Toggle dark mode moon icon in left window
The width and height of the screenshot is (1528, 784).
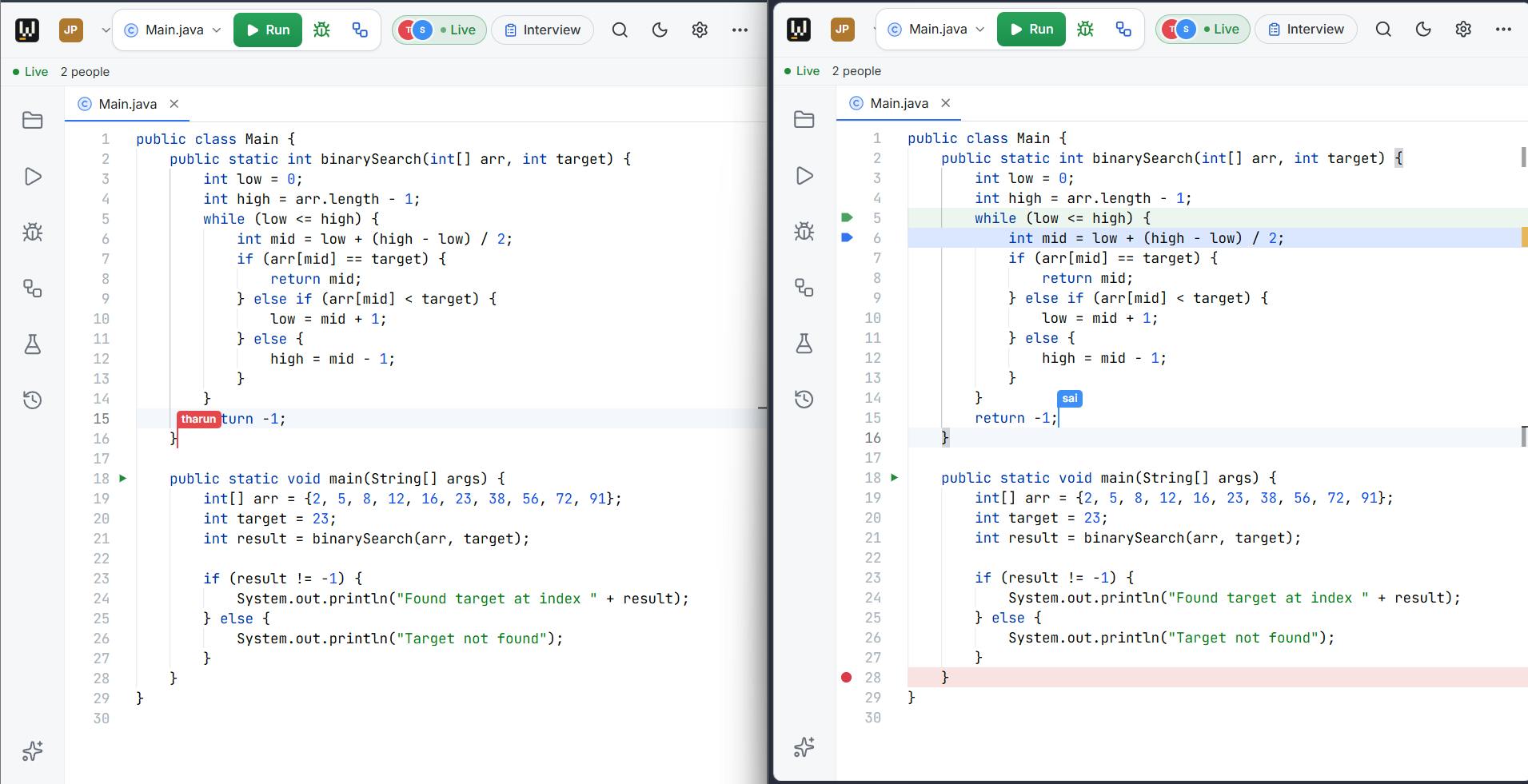(x=660, y=30)
